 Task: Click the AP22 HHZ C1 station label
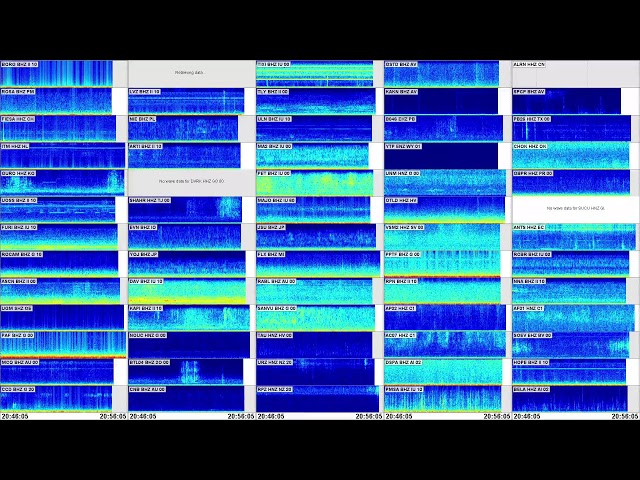click(400, 309)
